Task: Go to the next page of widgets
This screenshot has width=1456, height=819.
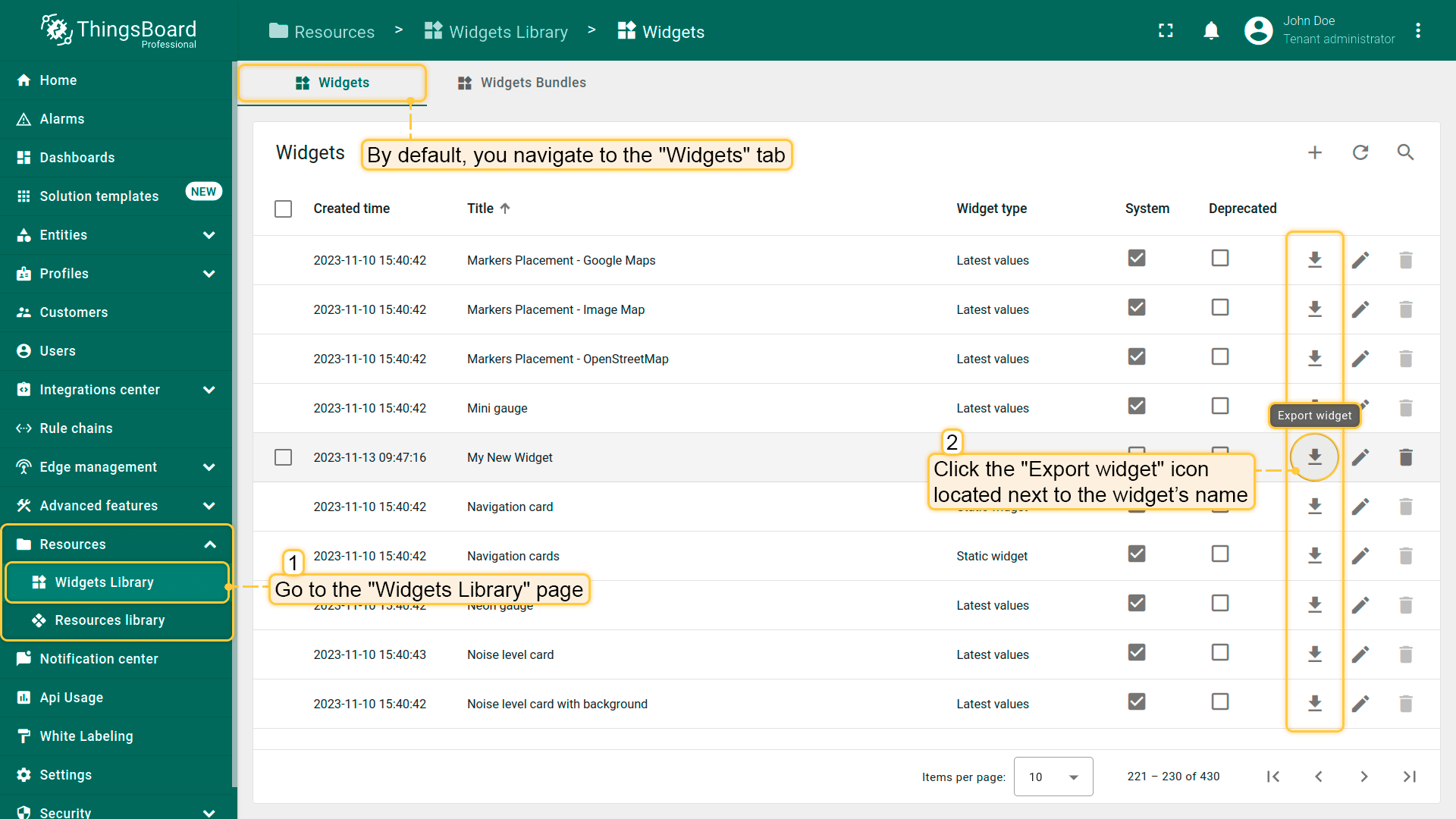Action: point(1363,777)
